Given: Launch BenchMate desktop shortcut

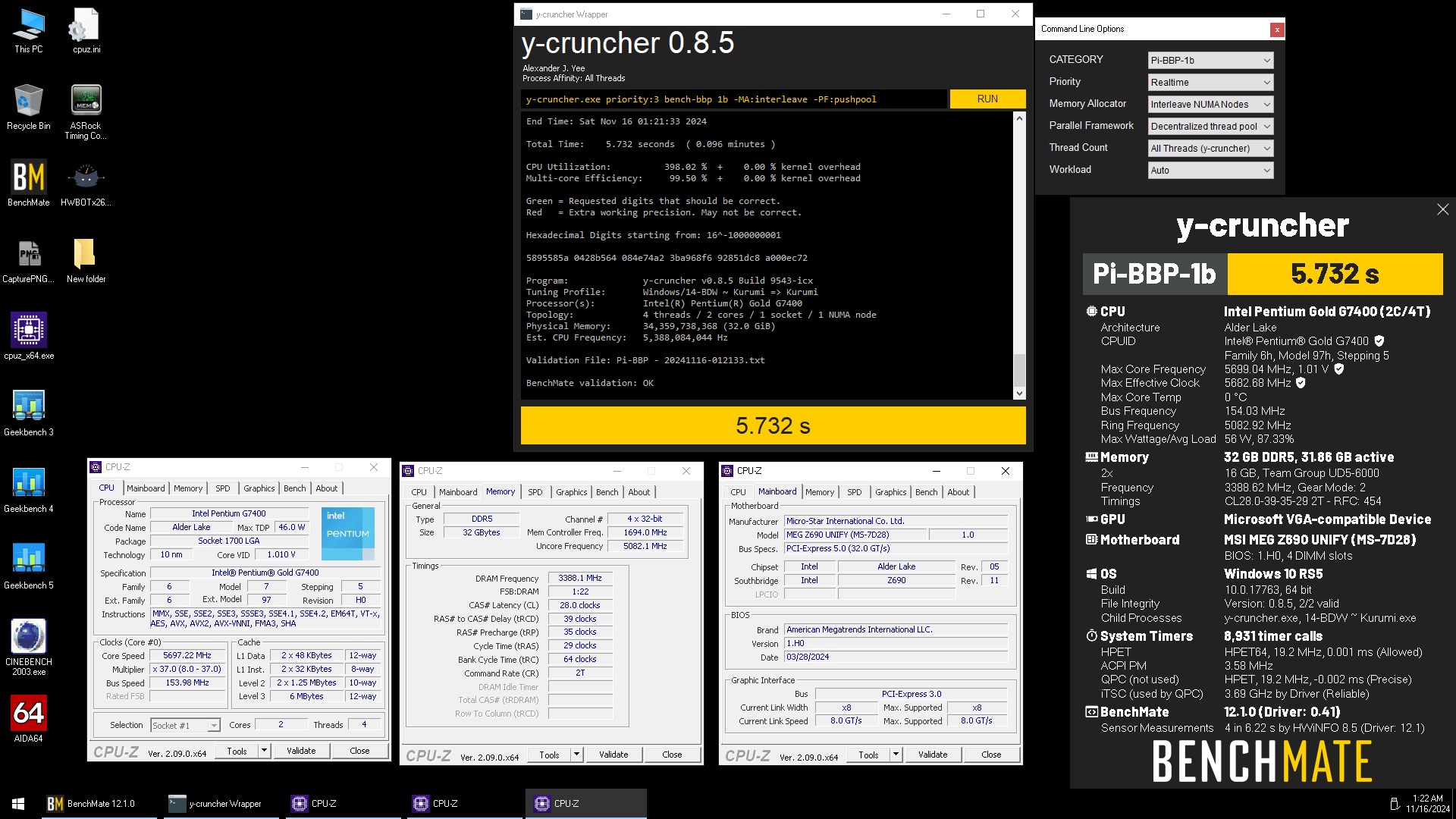Looking at the screenshot, I should tap(29, 183).
